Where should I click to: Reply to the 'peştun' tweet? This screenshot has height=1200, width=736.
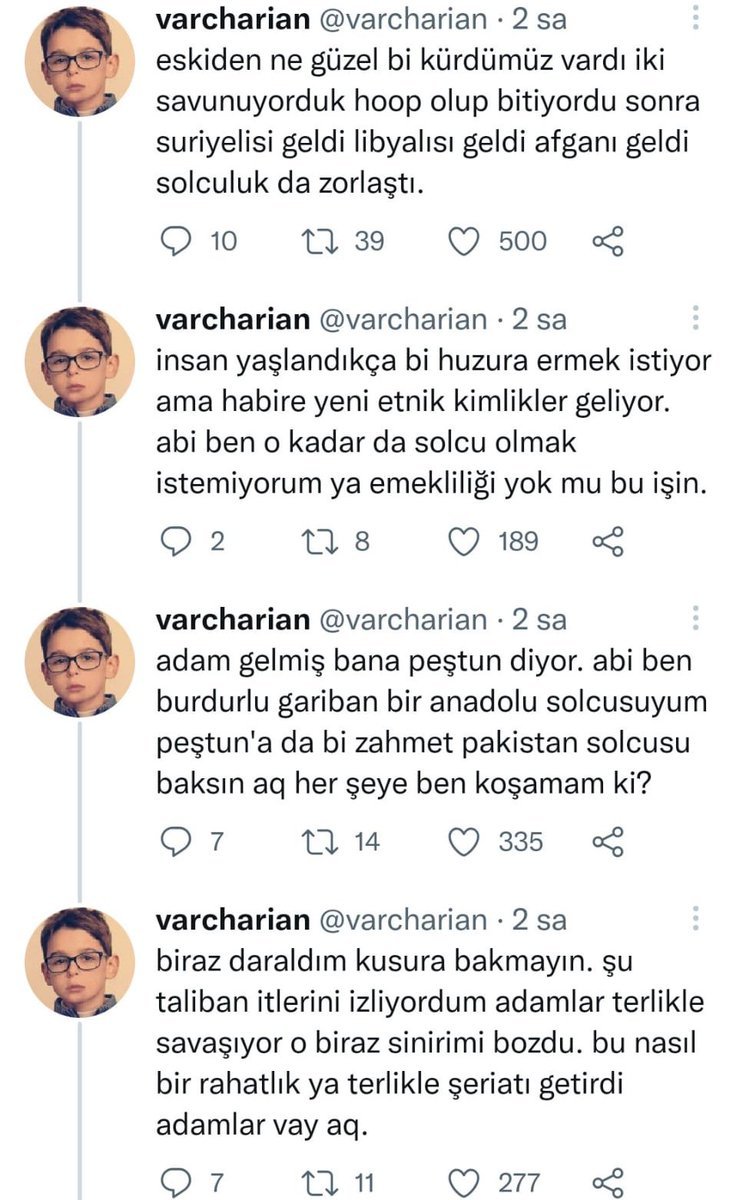[x=177, y=842]
